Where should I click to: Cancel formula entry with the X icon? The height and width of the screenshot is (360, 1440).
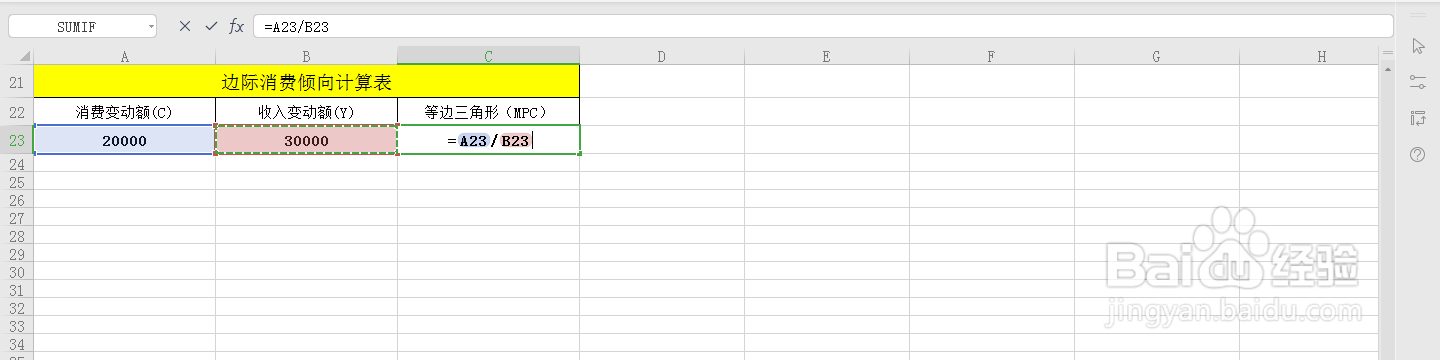pos(184,26)
